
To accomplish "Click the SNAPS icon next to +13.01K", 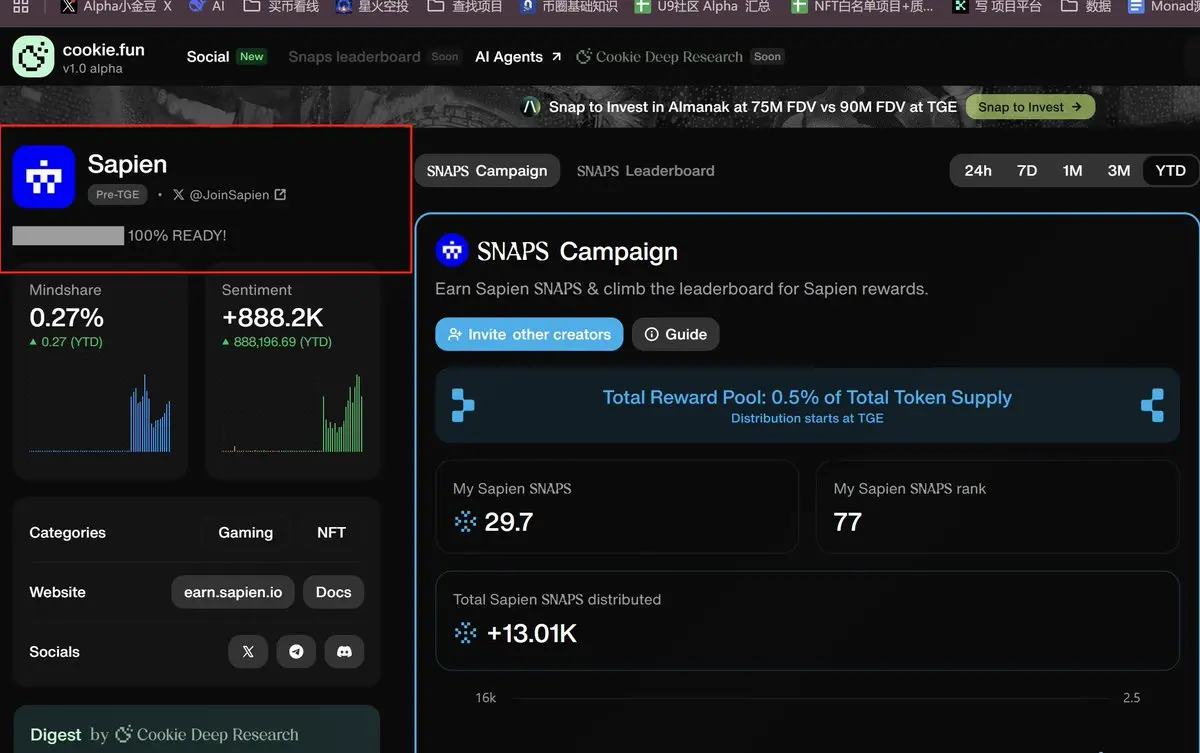I will coord(465,632).
